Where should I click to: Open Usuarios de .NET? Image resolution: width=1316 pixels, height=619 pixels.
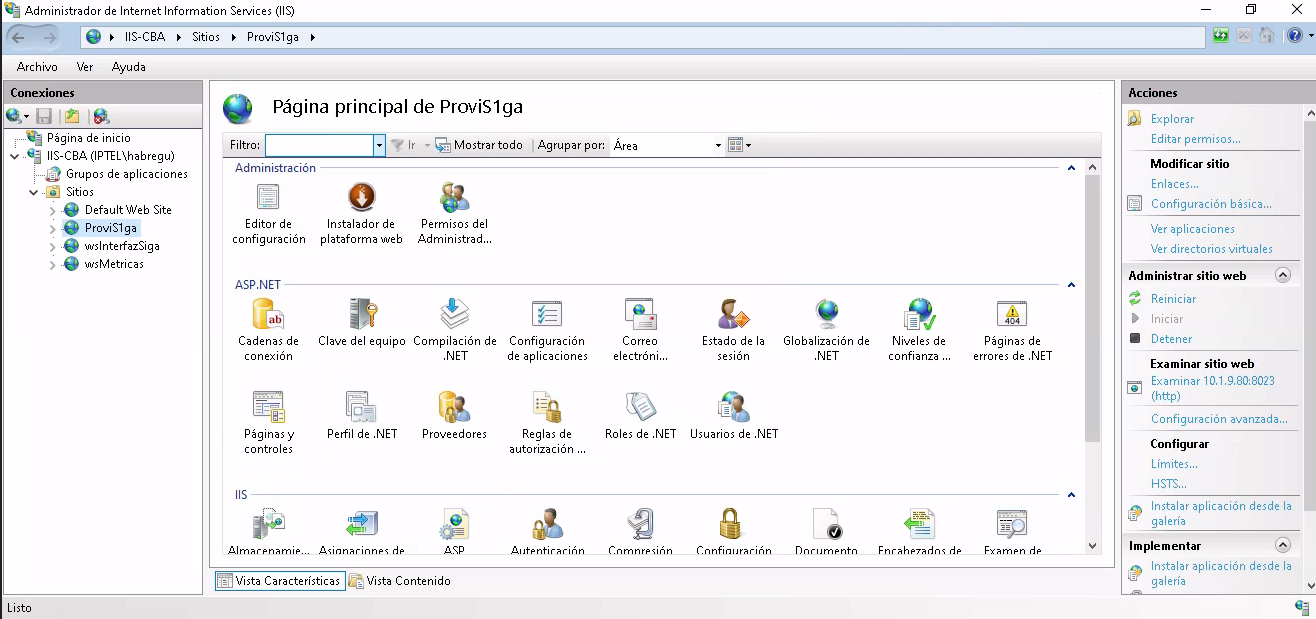tap(733, 417)
